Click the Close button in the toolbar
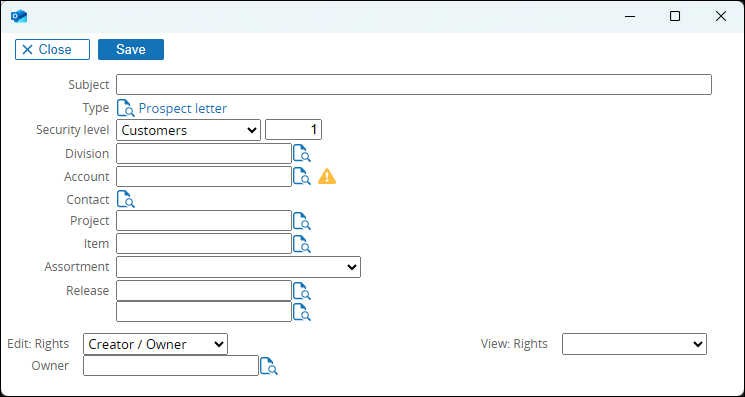This screenshot has height=397, width=745. pyautogui.click(x=52, y=49)
